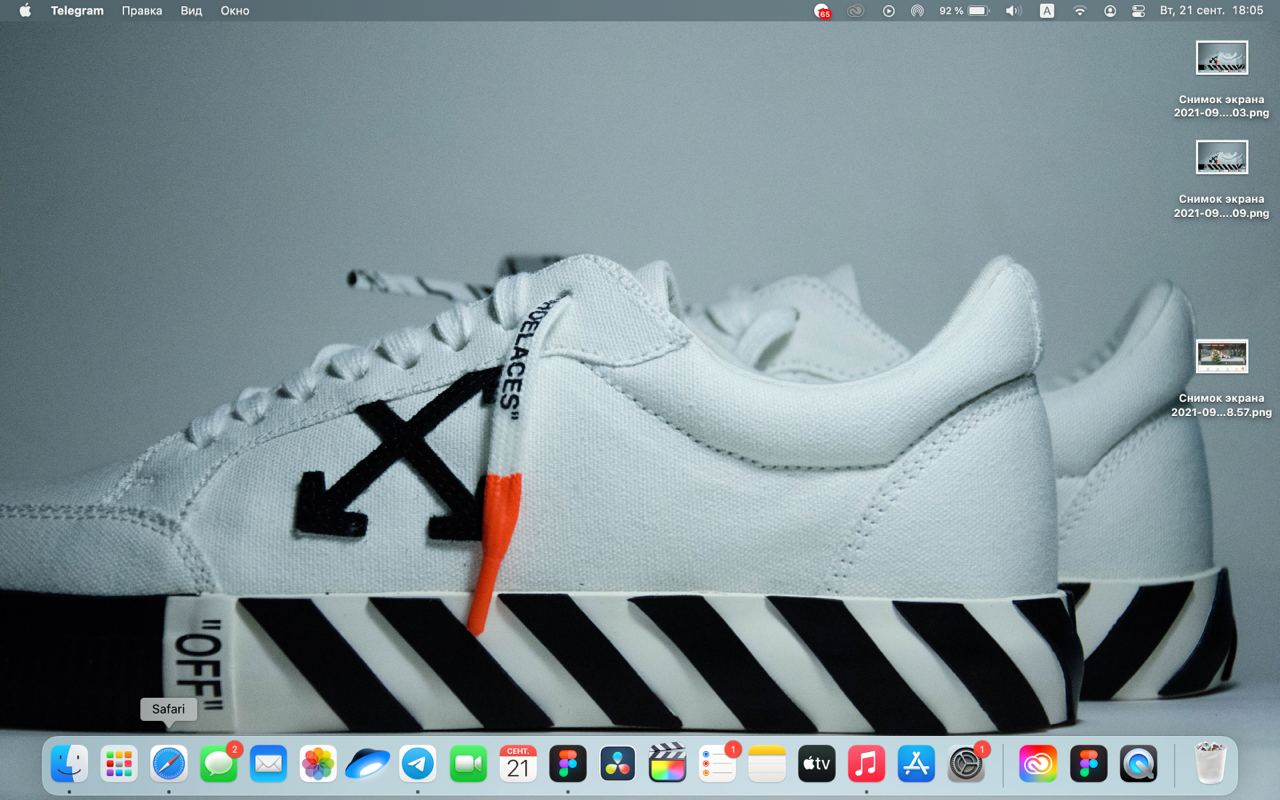Open Reminders with 1 badge
Screen dimensions: 1280x800
717,765
